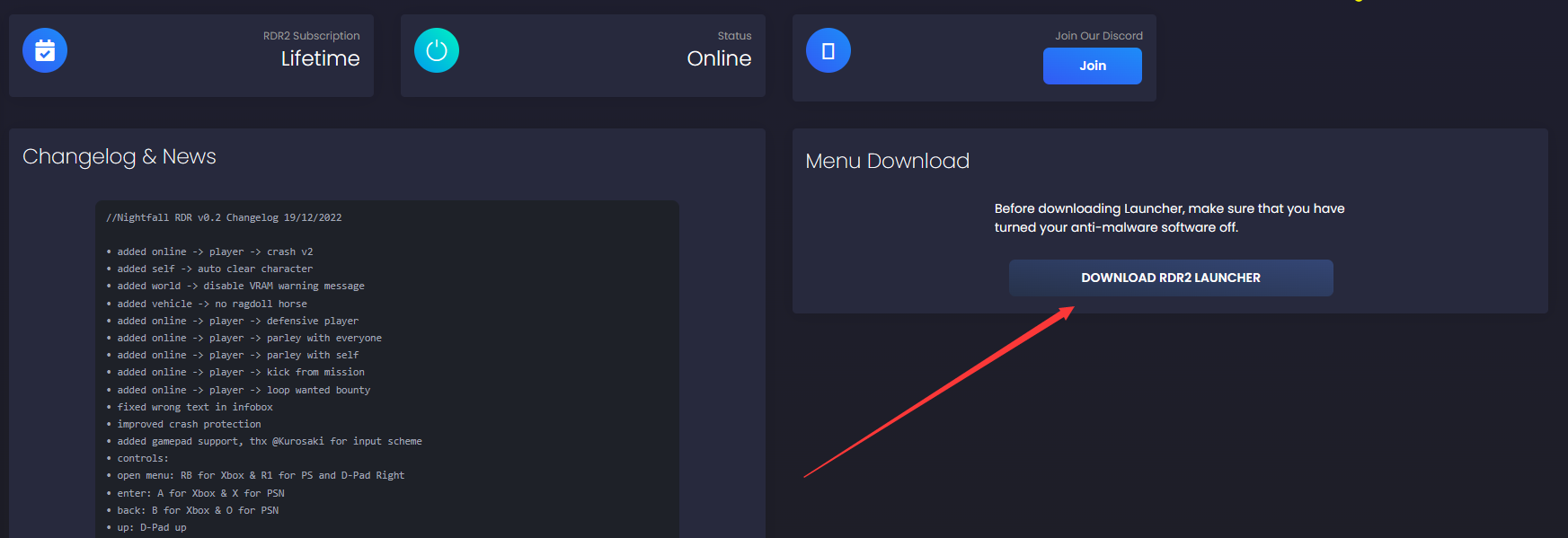Click changelog line 'parley with everyone'

pos(244,338)
